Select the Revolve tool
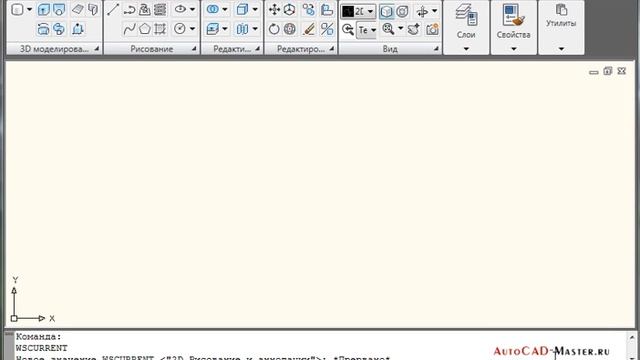Viewport: 640px width, 360px height. tap(78, 29)
